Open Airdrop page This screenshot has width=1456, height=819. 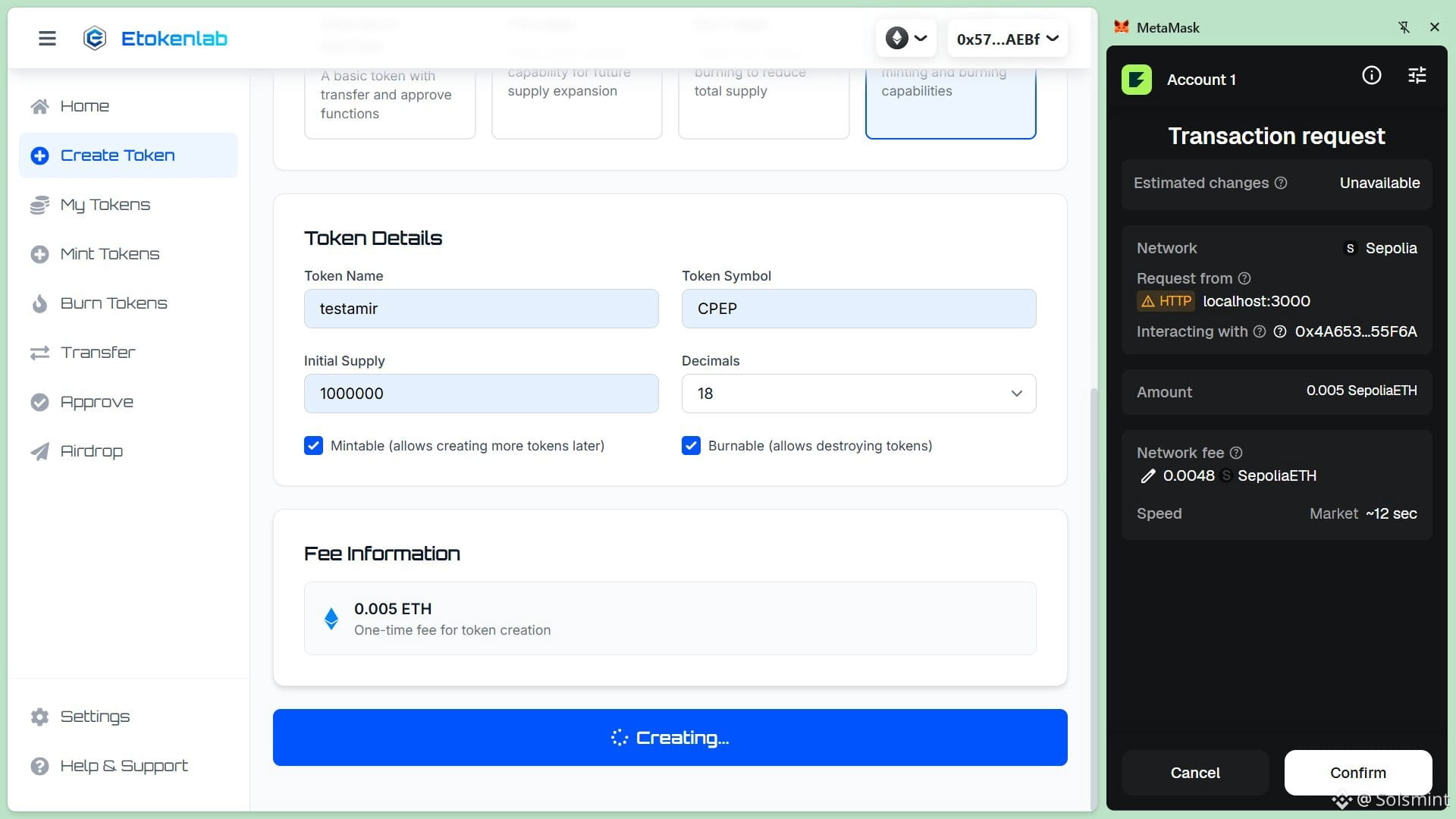click(128, 451)
